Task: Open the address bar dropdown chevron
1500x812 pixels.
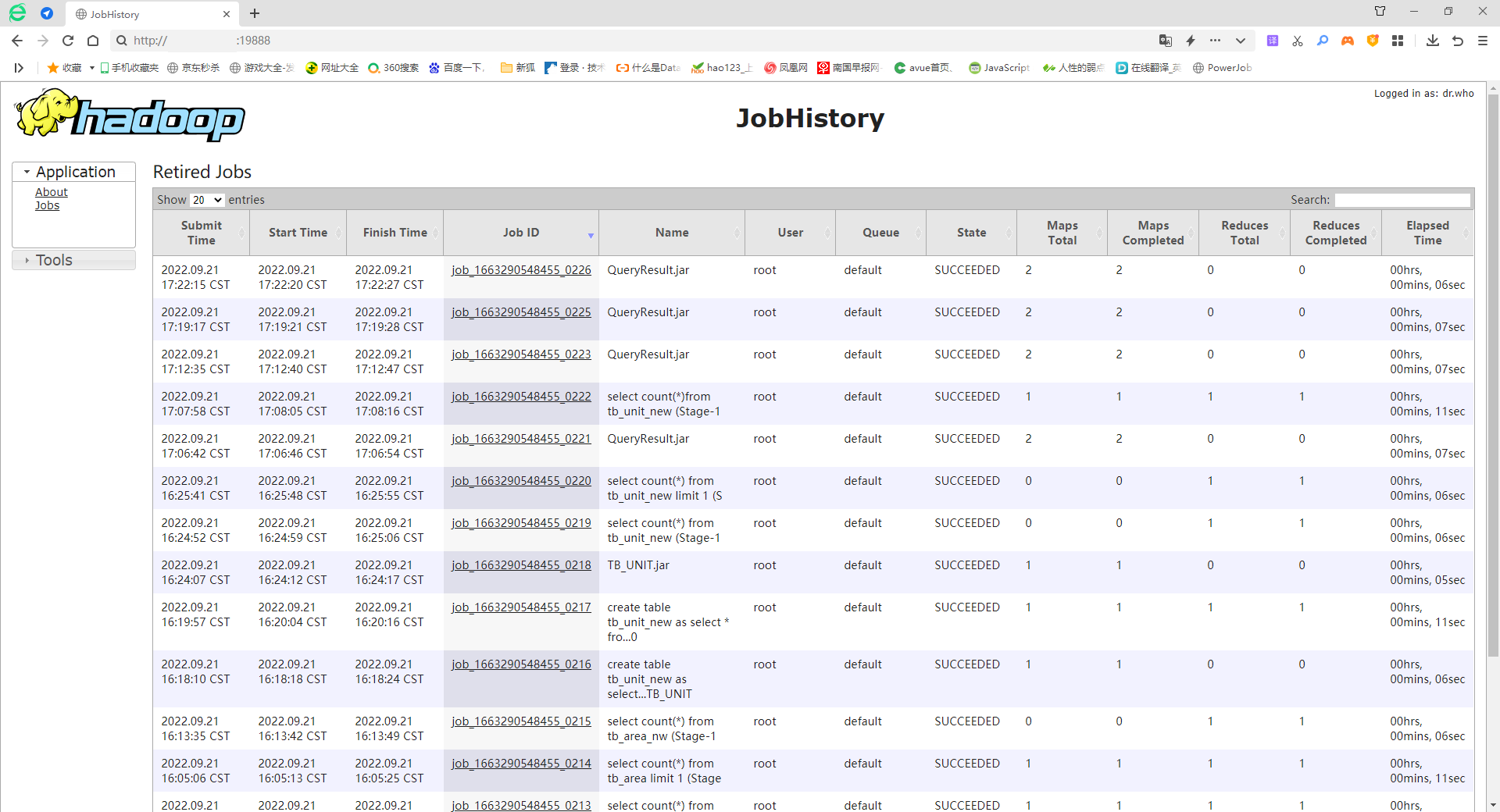Action: click(1240, 41)
